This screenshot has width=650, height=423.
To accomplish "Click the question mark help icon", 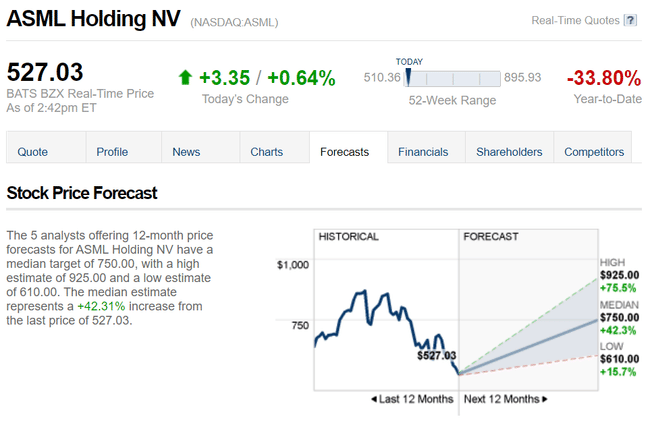I will (x=630, y=20).
